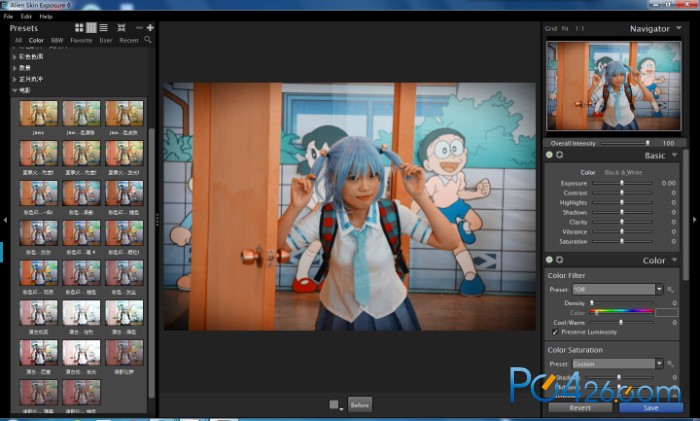Set Navigator zoom to 1:1
Image resolution: width=700 pixels, height=421 pixels.
(x=579, y=28)
